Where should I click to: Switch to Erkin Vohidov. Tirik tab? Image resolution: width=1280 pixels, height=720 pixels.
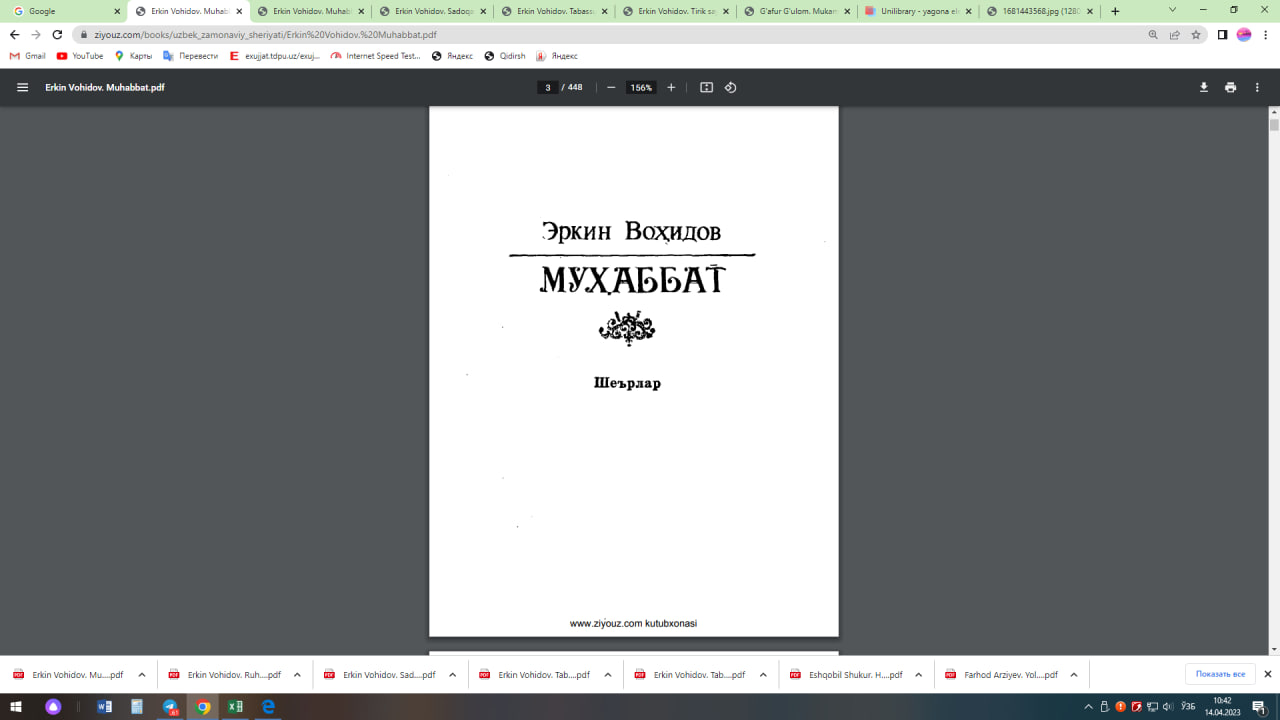(674, 11)
